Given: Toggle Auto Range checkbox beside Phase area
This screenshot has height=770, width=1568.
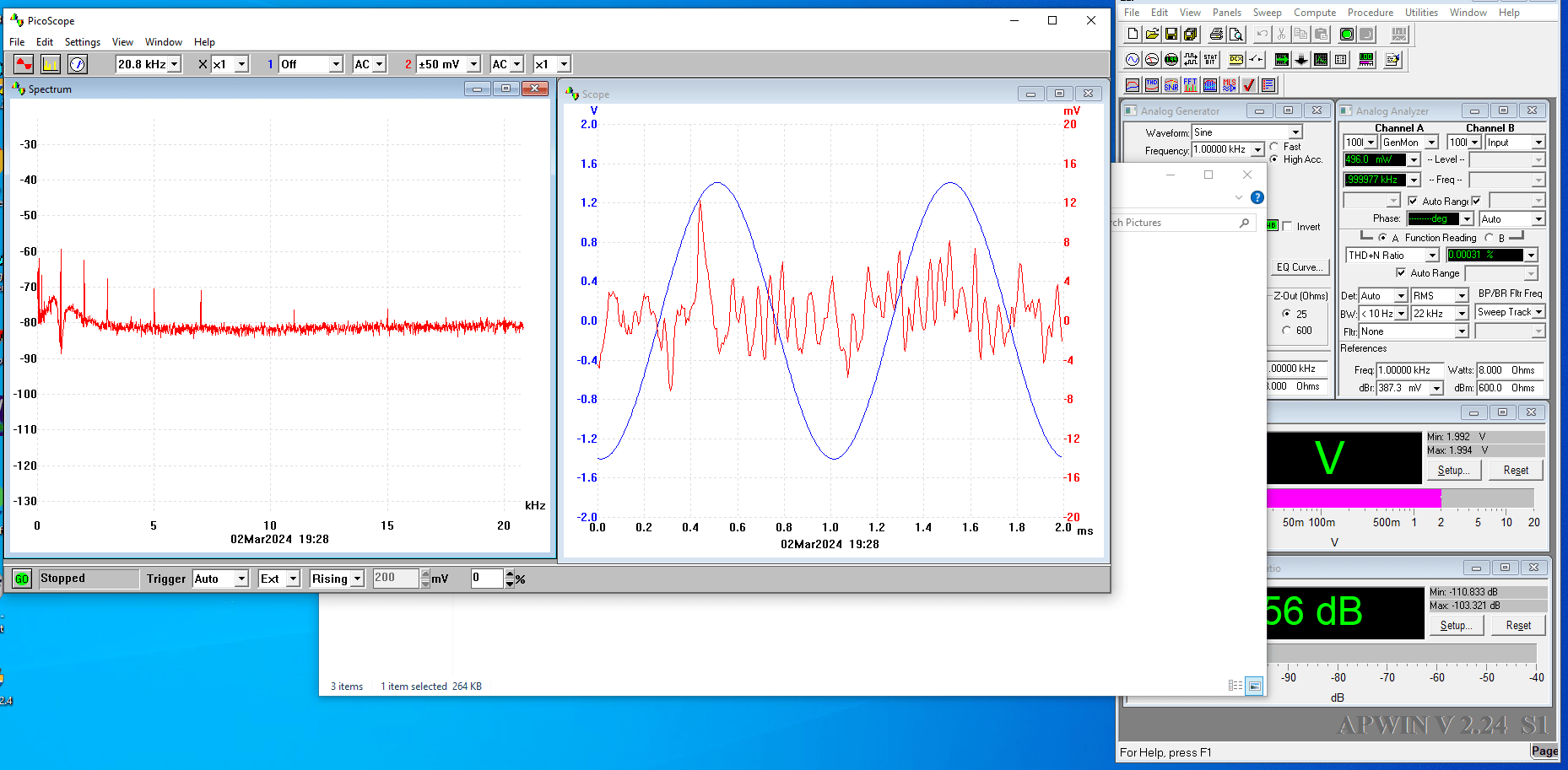Looking at the screenshot, I should tap(1413, 201).
